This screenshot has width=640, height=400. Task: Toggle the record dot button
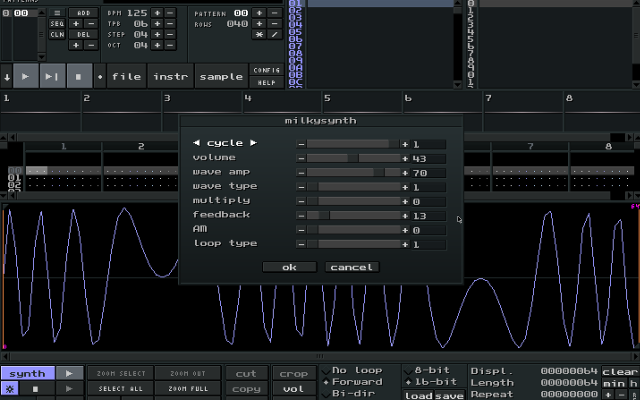click(100, 76)
